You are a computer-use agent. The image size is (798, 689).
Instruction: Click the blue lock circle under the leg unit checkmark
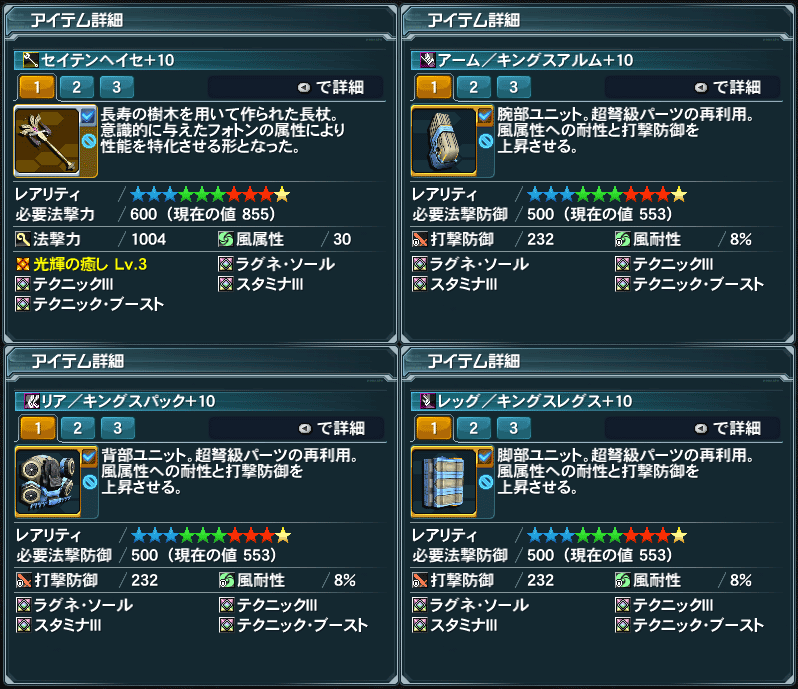(x=486, y=482)
